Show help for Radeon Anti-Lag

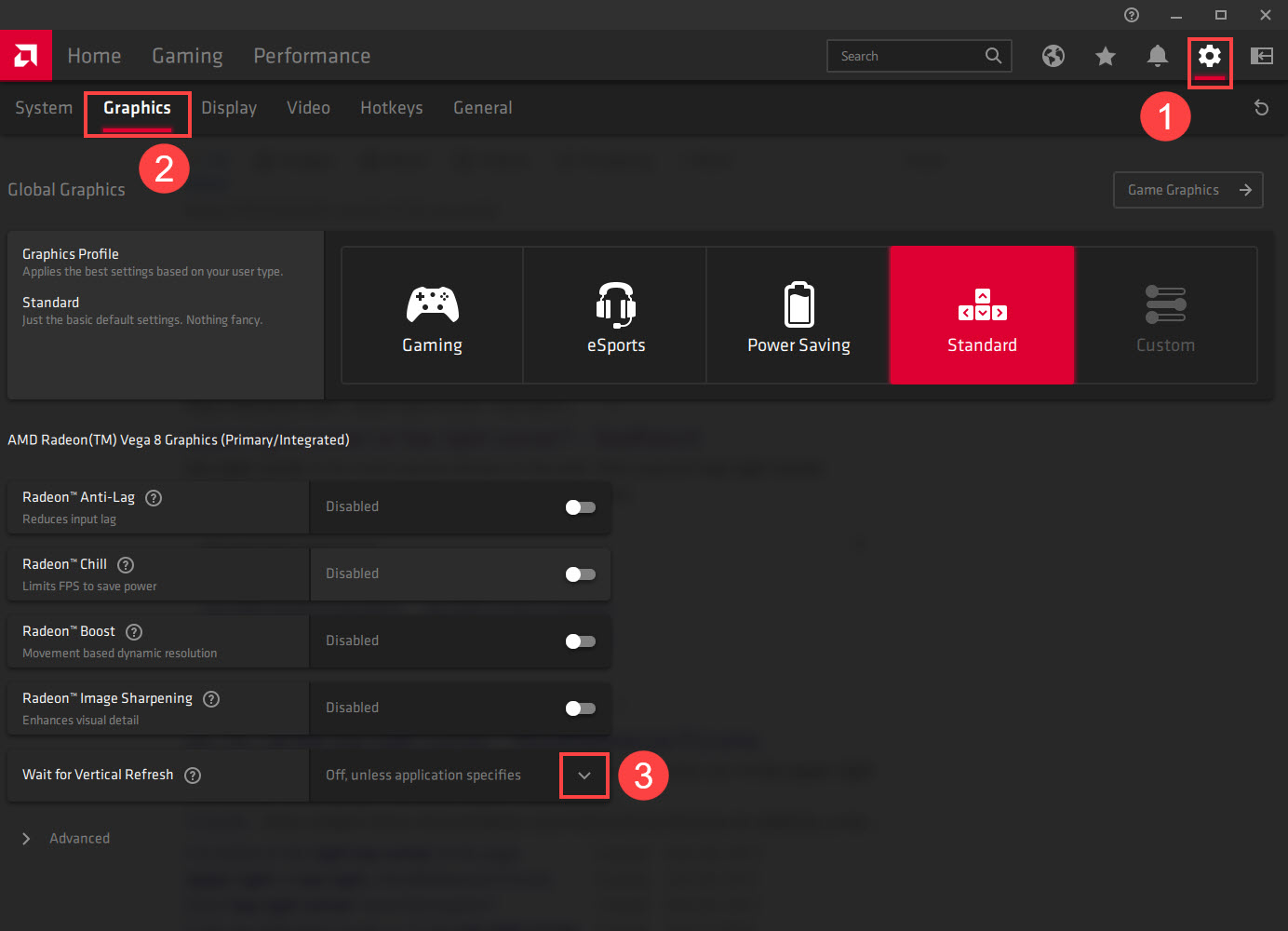(154, 498)
